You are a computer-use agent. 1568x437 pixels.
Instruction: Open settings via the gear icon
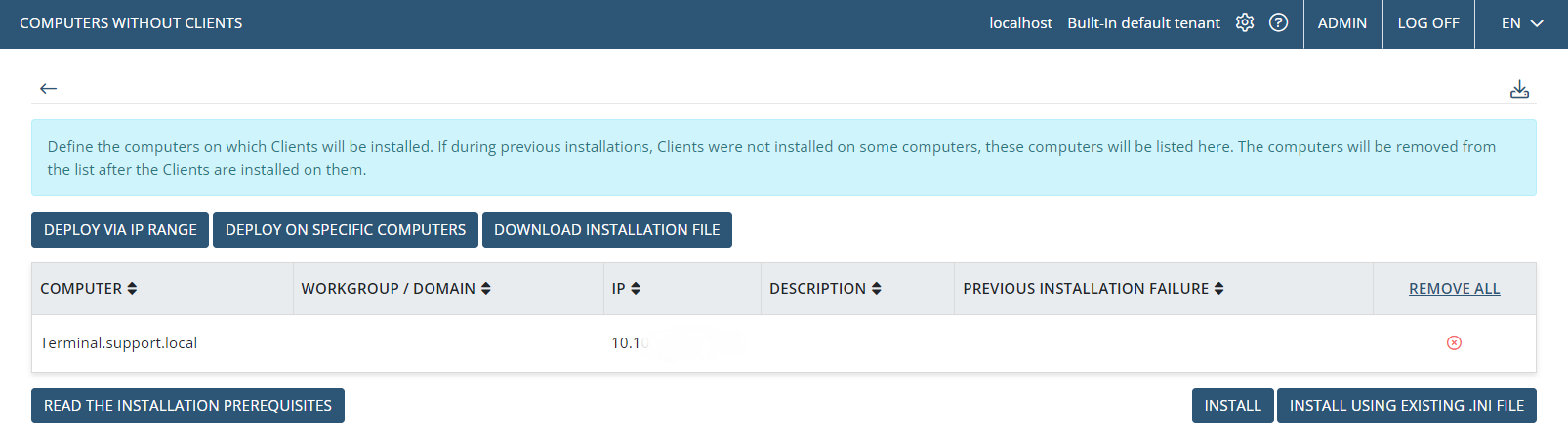[1244, 22]
